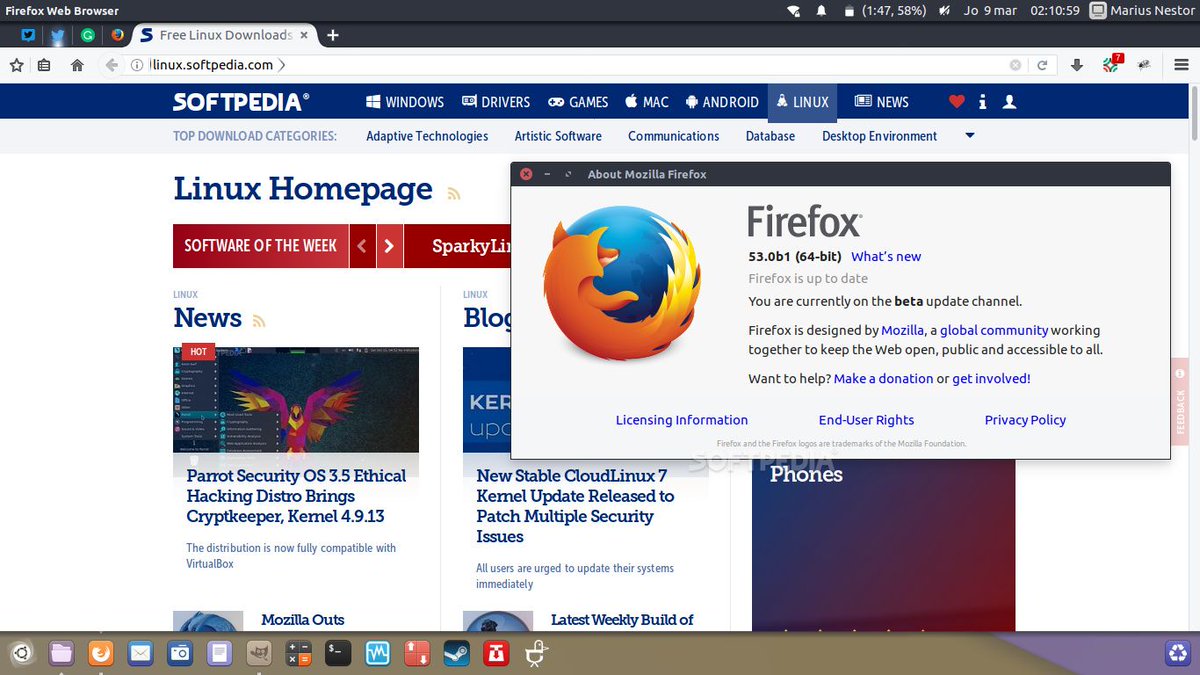Open the GAMES section
The width and height of the screenshot is (1200, 675).
coord(578,102)
